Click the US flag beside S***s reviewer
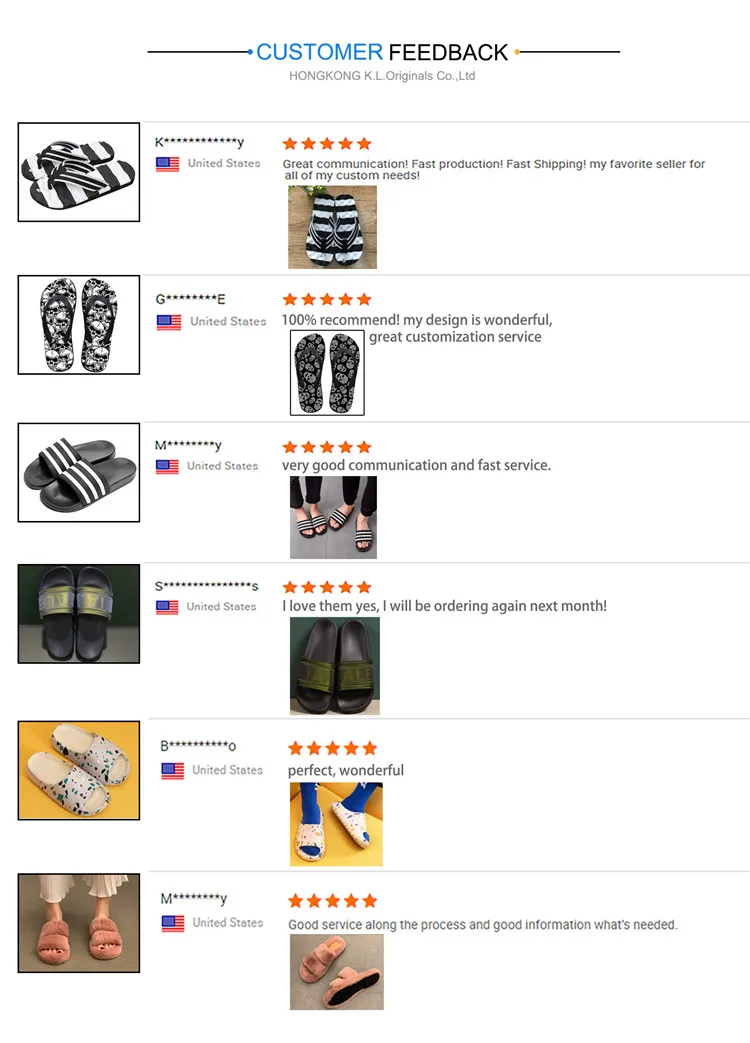 [167, 607]
